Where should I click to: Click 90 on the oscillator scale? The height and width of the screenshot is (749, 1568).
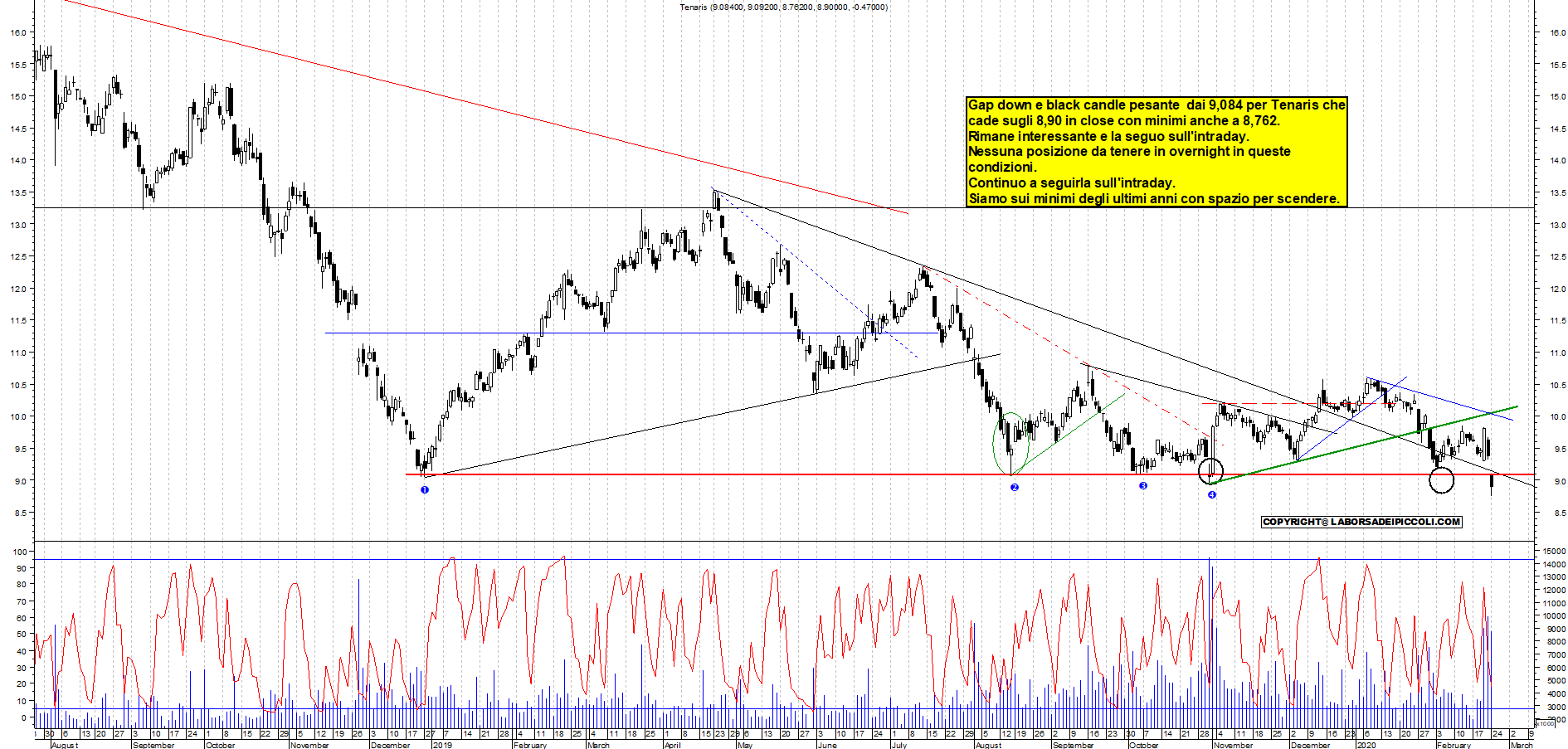coord(21,568)
